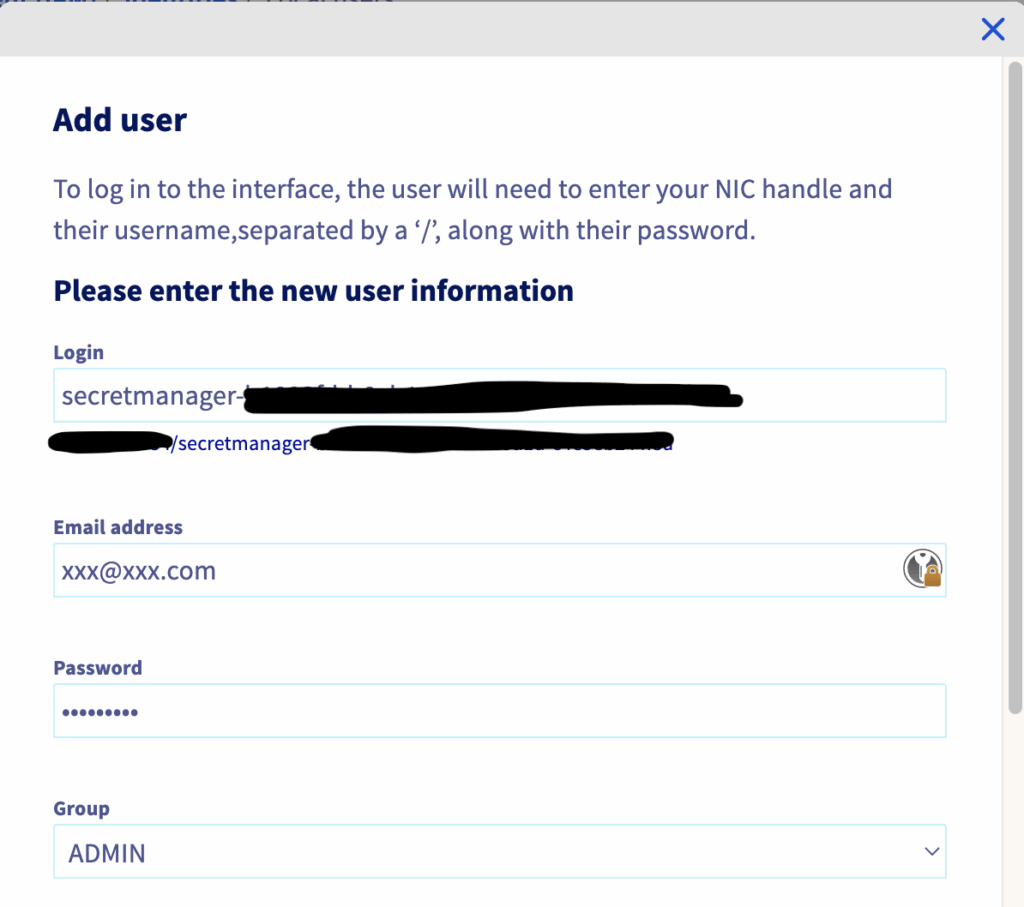1024x907 pixels.
Task: Close the Add user dialog
Action: click(x=992, y=29)
